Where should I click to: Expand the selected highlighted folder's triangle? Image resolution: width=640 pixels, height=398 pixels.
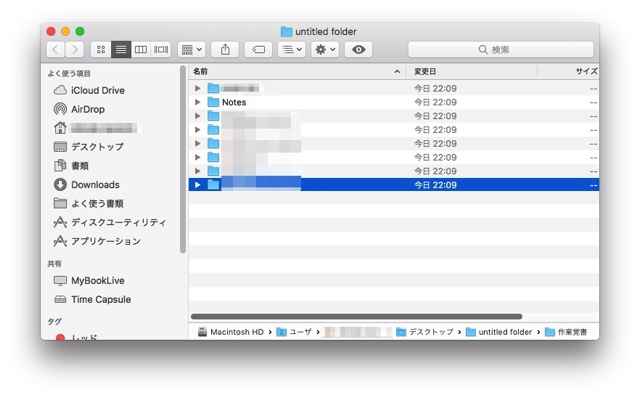198,185
